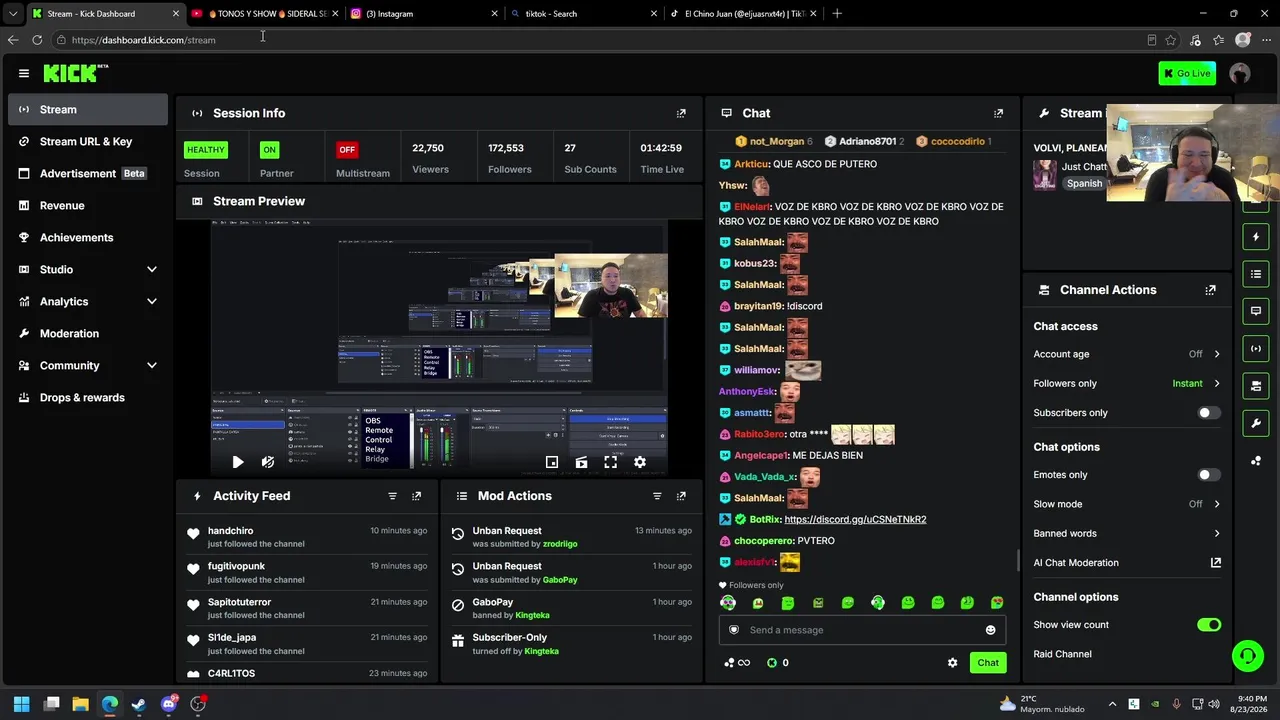The width and height of the screenshot is (1280, 720).
Task: Toggle Subscribers only chat
Action: coord(1209,413)
